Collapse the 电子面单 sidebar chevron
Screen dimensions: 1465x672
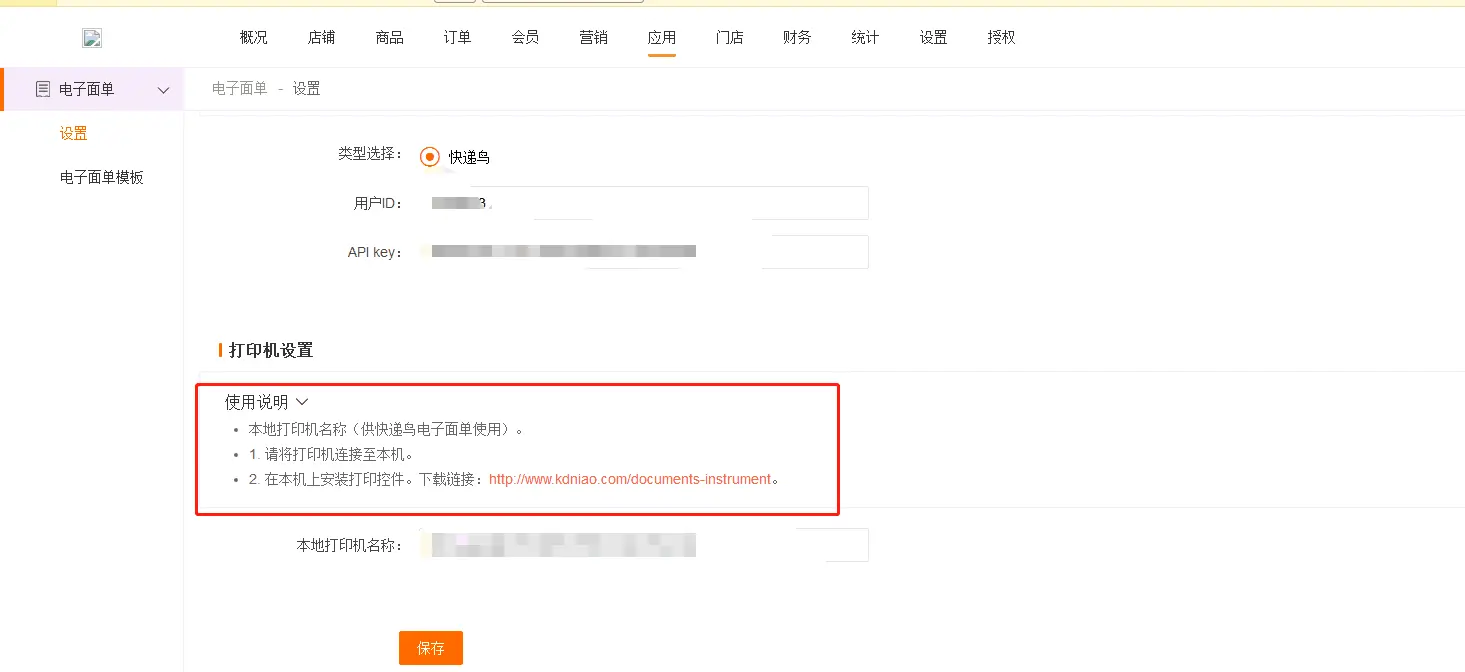pos(164,90)
